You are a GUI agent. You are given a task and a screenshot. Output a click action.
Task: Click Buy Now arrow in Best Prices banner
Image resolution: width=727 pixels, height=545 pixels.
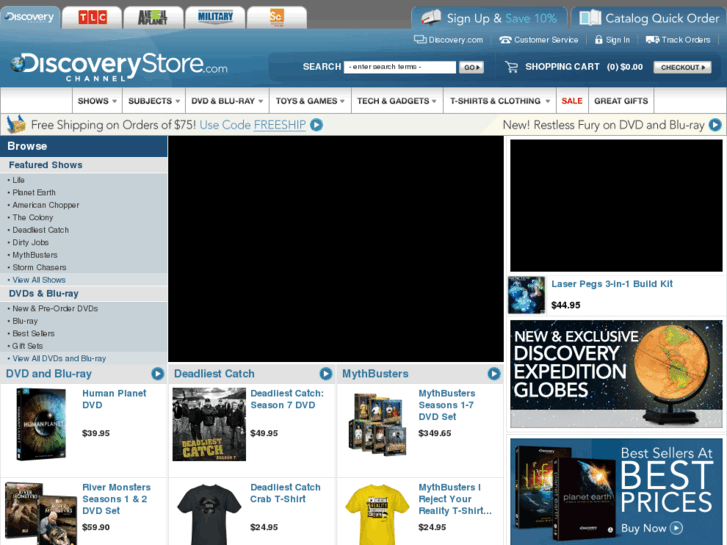676,528
